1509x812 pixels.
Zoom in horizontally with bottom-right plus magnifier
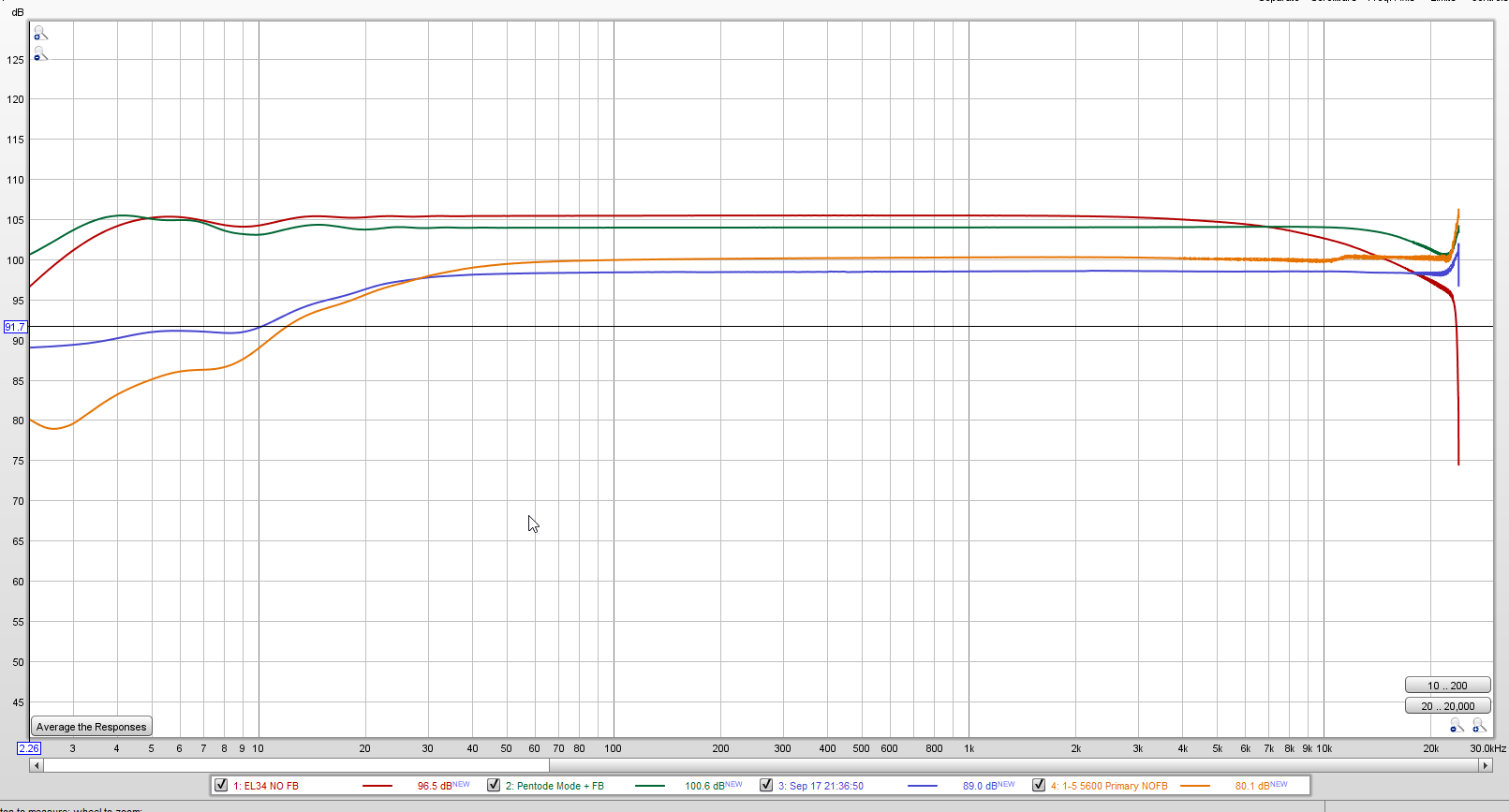tap(1479, 726)
